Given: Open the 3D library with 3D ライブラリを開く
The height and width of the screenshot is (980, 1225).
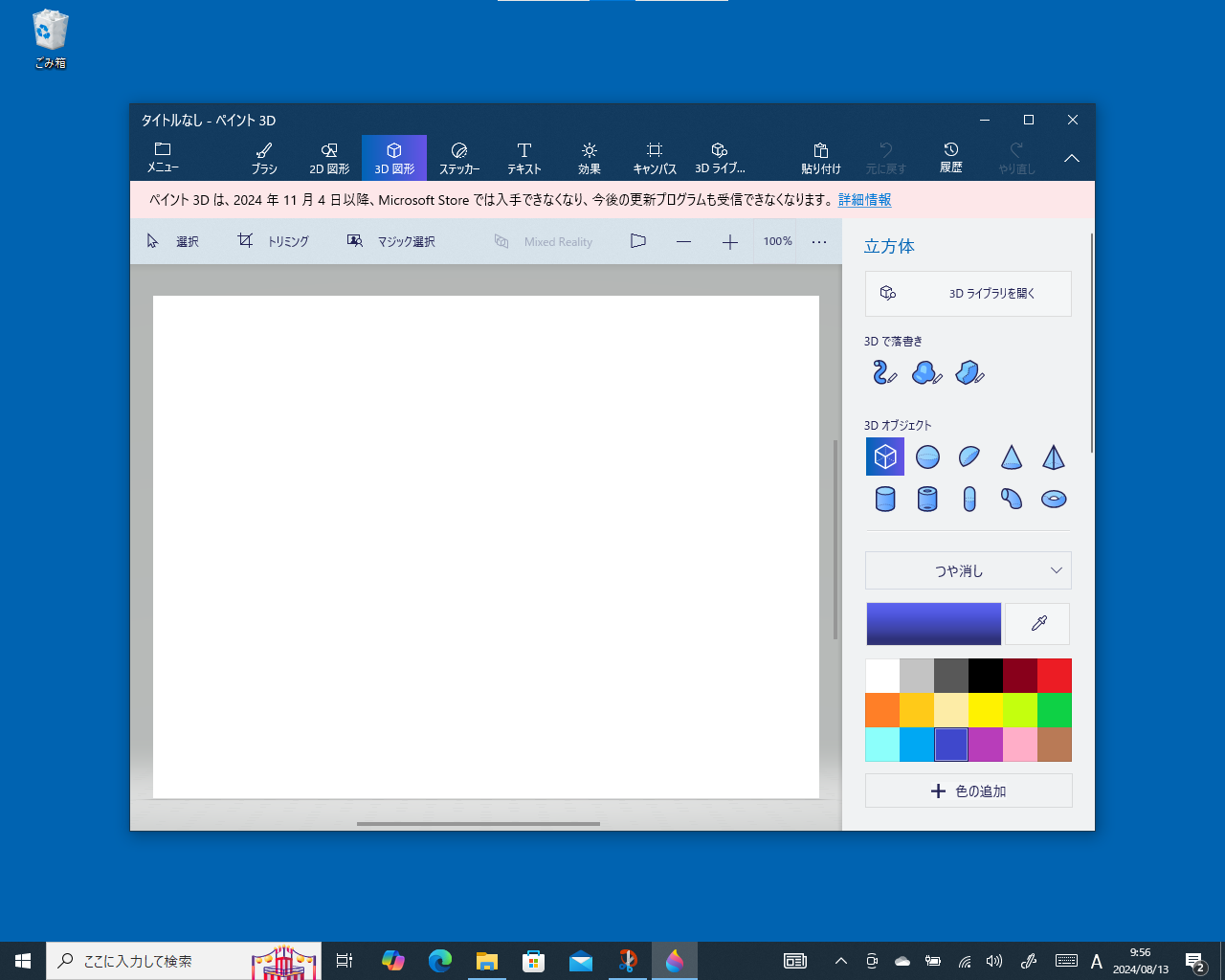Looking at the screenshot, I should tap(968, 294).
